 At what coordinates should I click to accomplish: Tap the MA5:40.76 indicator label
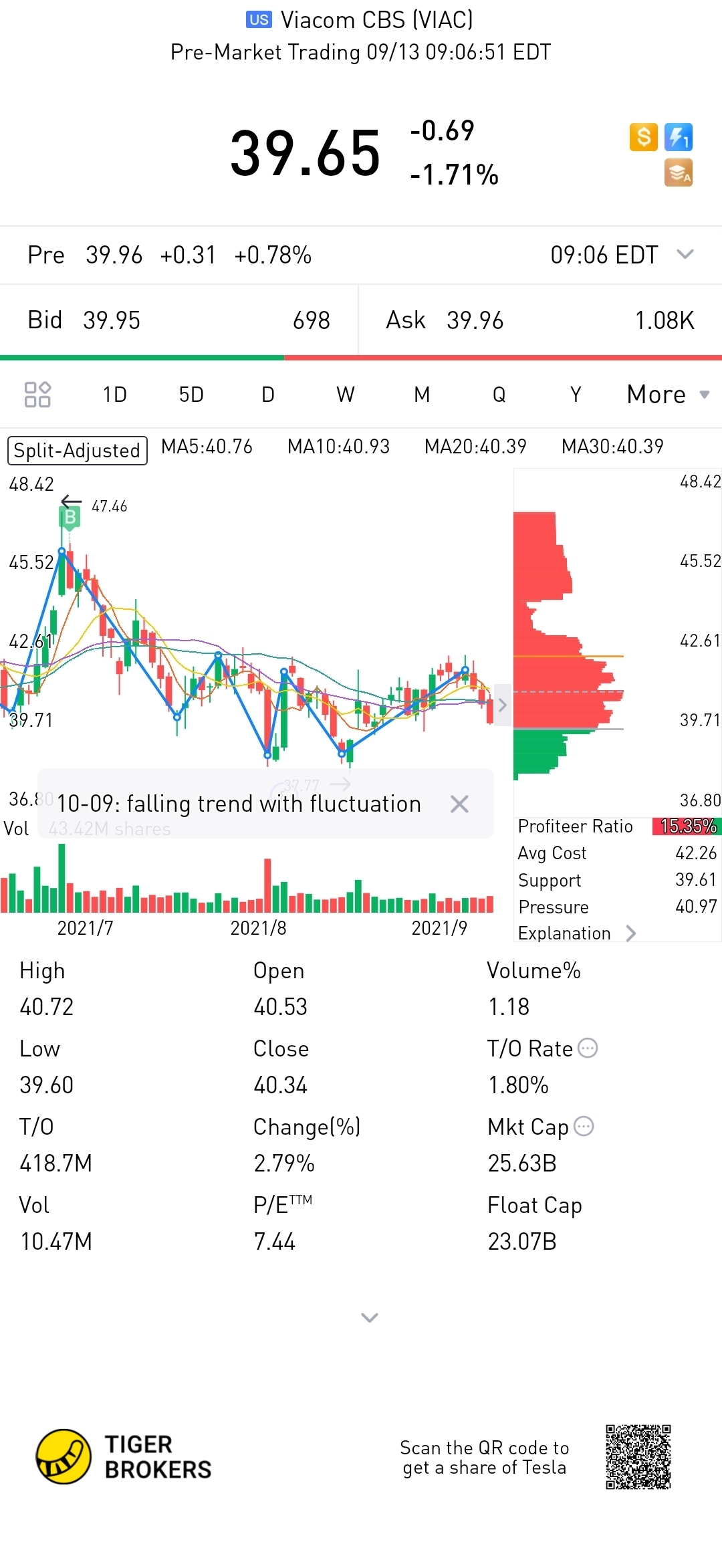(x=207, y=446)
